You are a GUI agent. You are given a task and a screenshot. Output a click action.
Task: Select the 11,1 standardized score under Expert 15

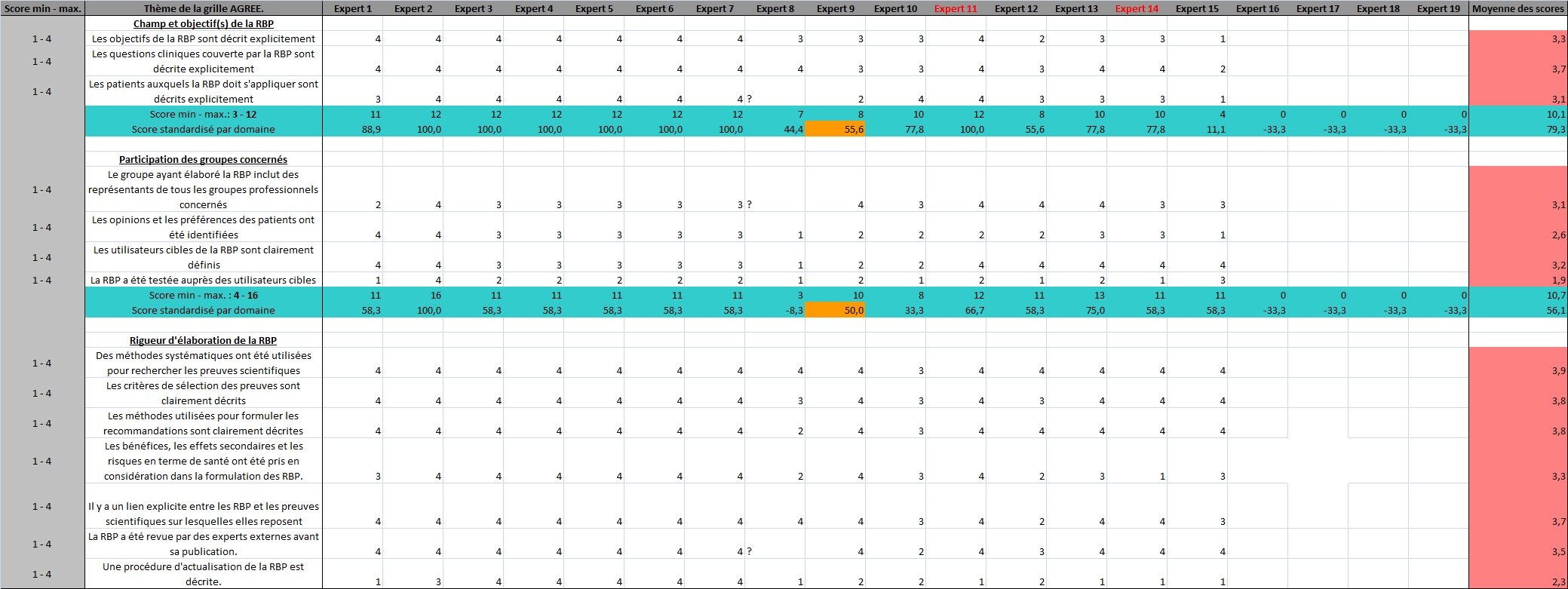pos(1197,129)
